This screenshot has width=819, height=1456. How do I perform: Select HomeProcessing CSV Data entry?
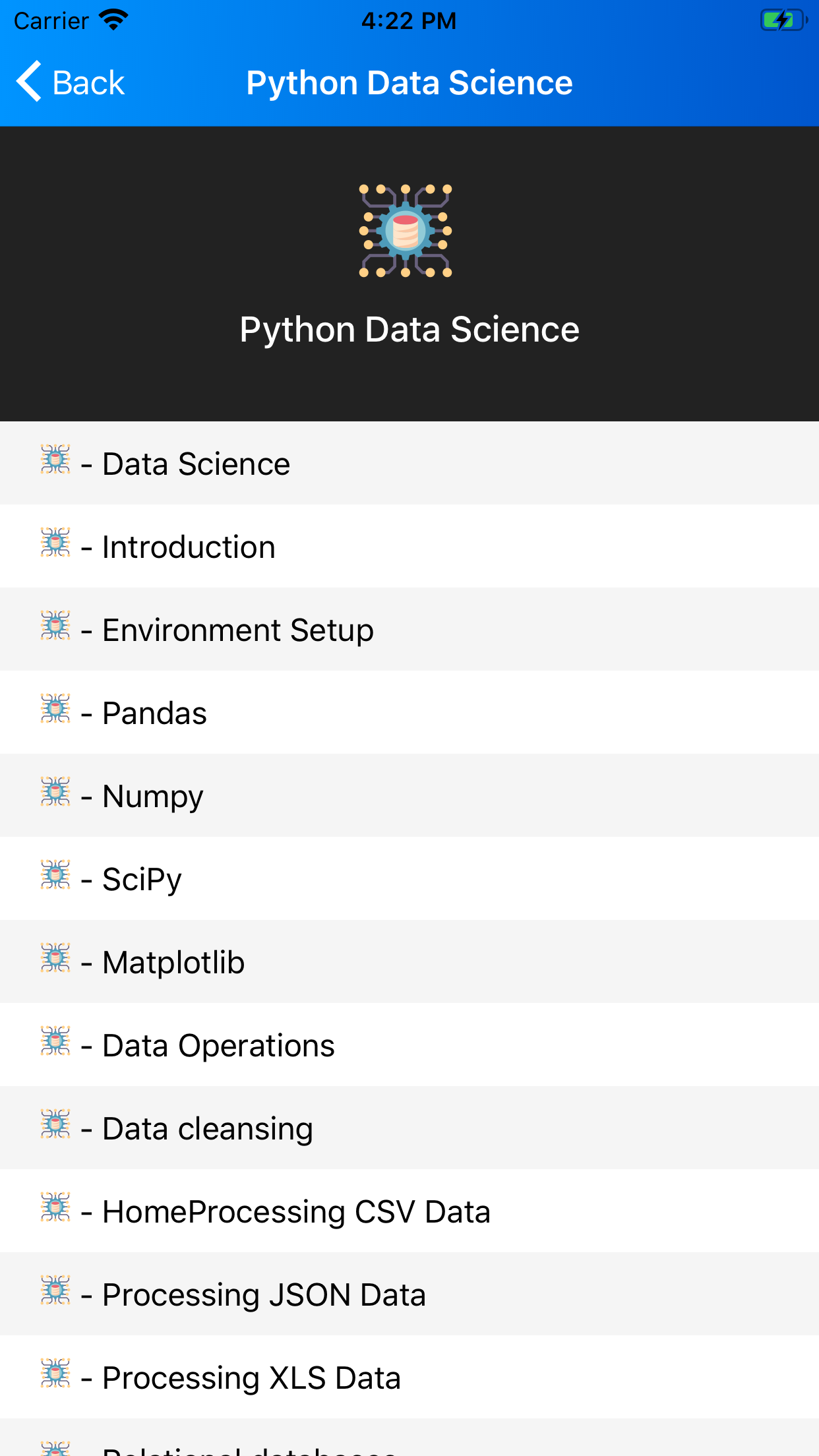click(296, 1212)
